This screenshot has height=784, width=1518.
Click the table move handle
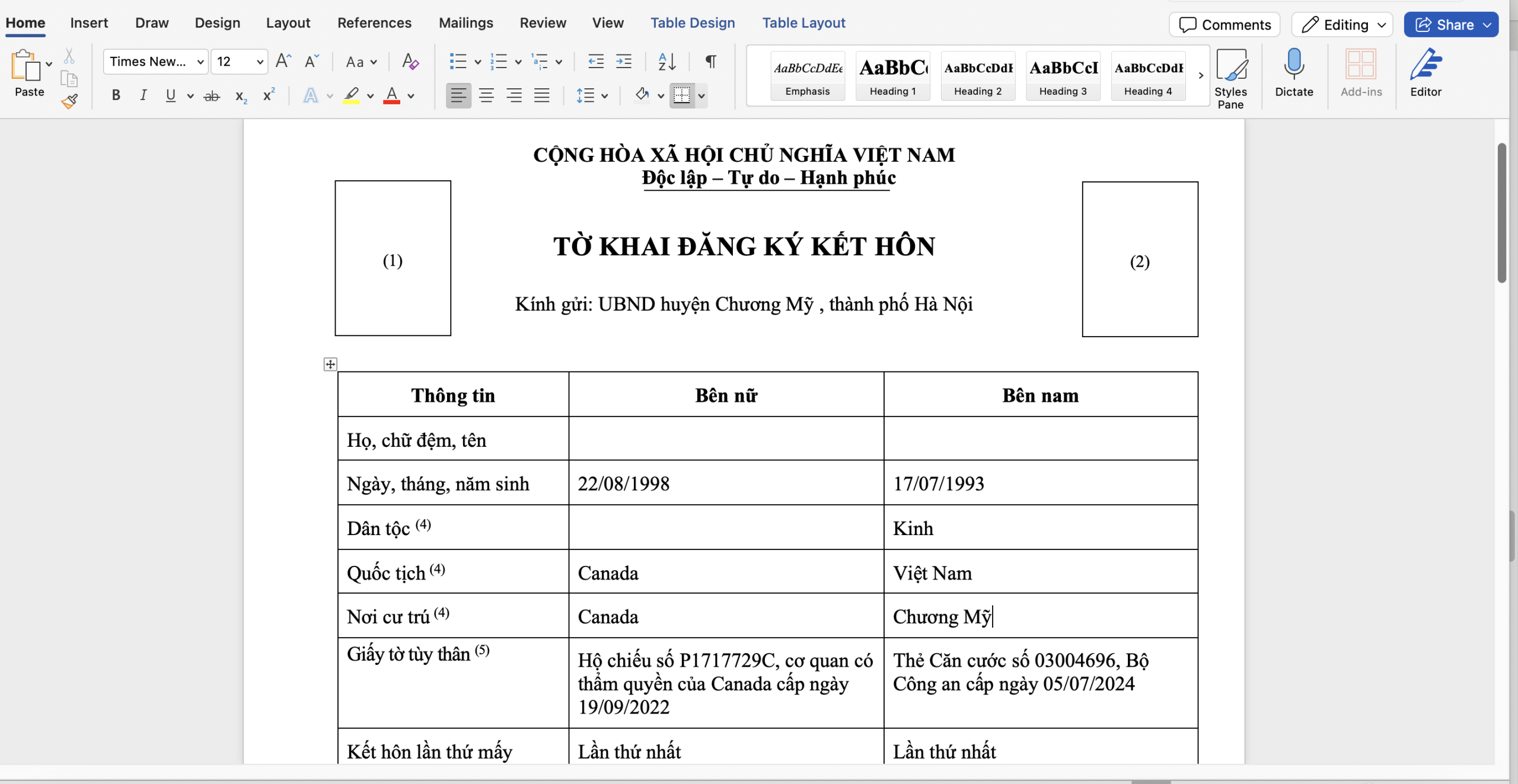coord(330,364)
